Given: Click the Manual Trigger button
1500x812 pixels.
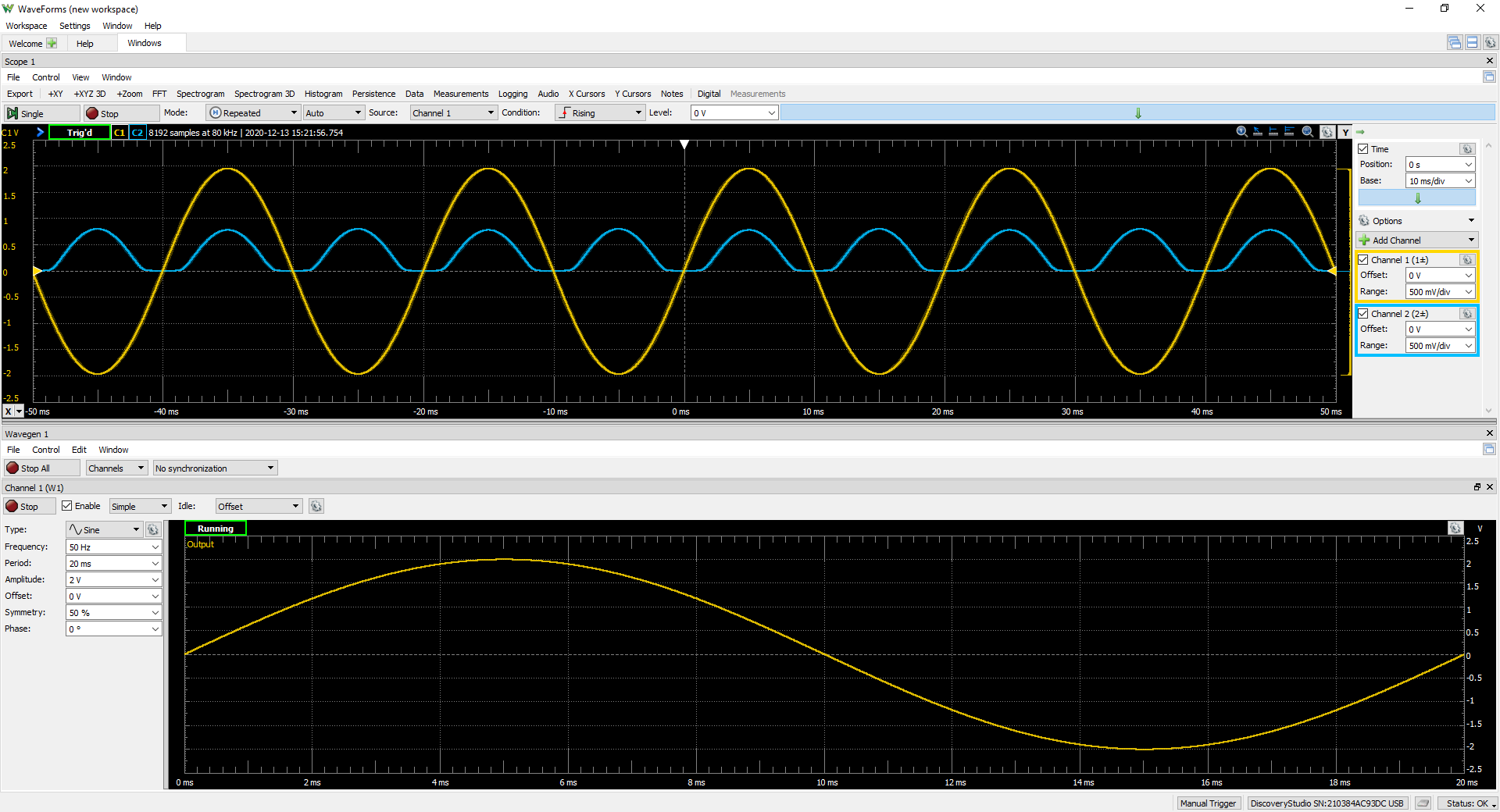Looking at the screenshot, I should pyautogui.click(x=1208, y=803).
